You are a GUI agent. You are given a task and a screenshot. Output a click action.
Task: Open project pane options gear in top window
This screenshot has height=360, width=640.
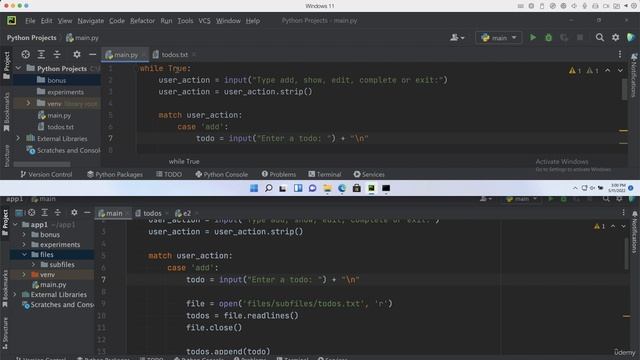pos(77,54)
